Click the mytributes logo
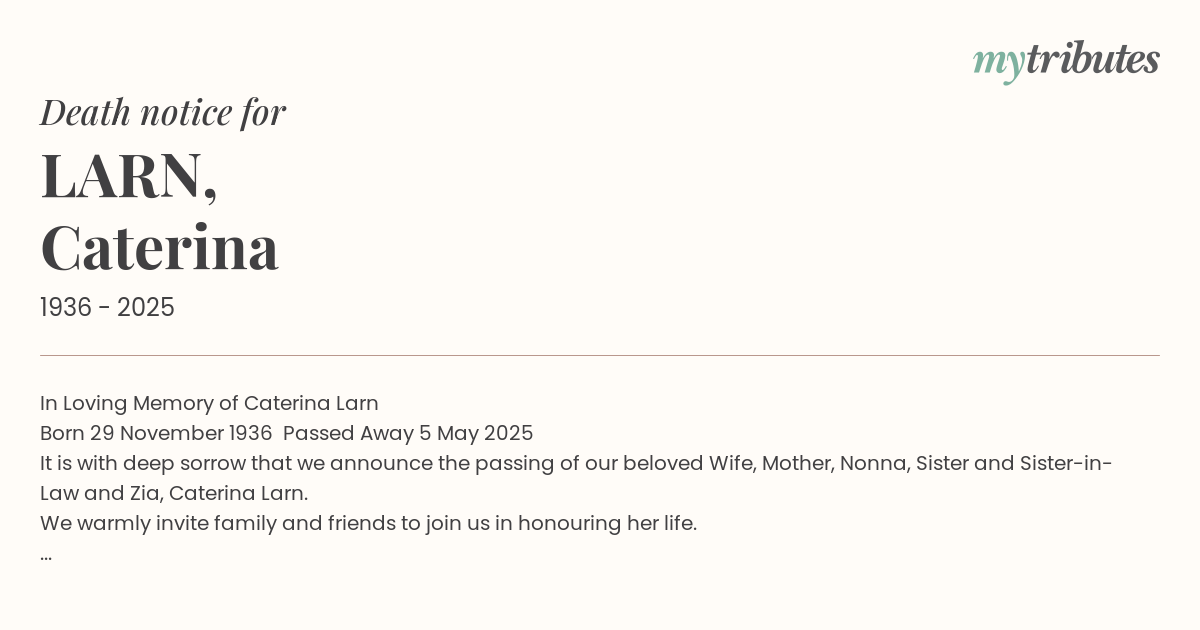Screen dimensions: 1200x630 1066,61
